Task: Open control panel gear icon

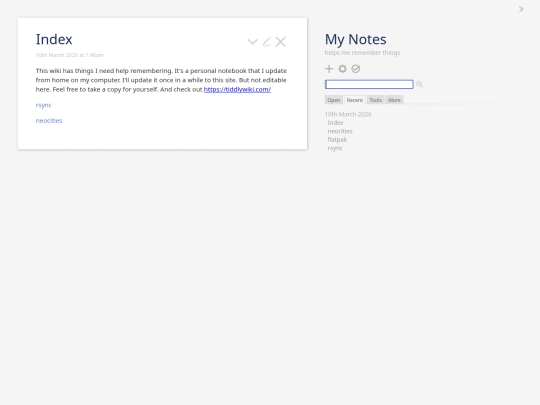Action: click(x=342, y=69)
